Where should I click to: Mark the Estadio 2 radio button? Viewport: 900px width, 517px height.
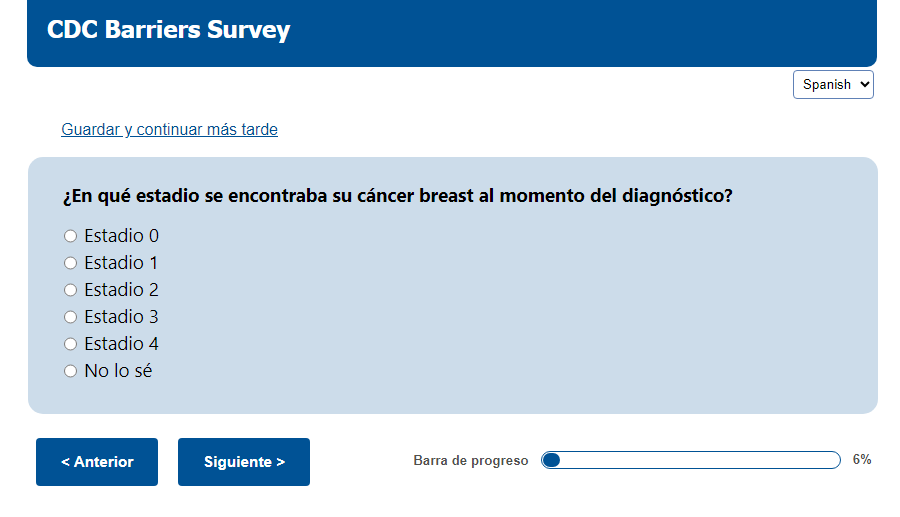point(70,290)
